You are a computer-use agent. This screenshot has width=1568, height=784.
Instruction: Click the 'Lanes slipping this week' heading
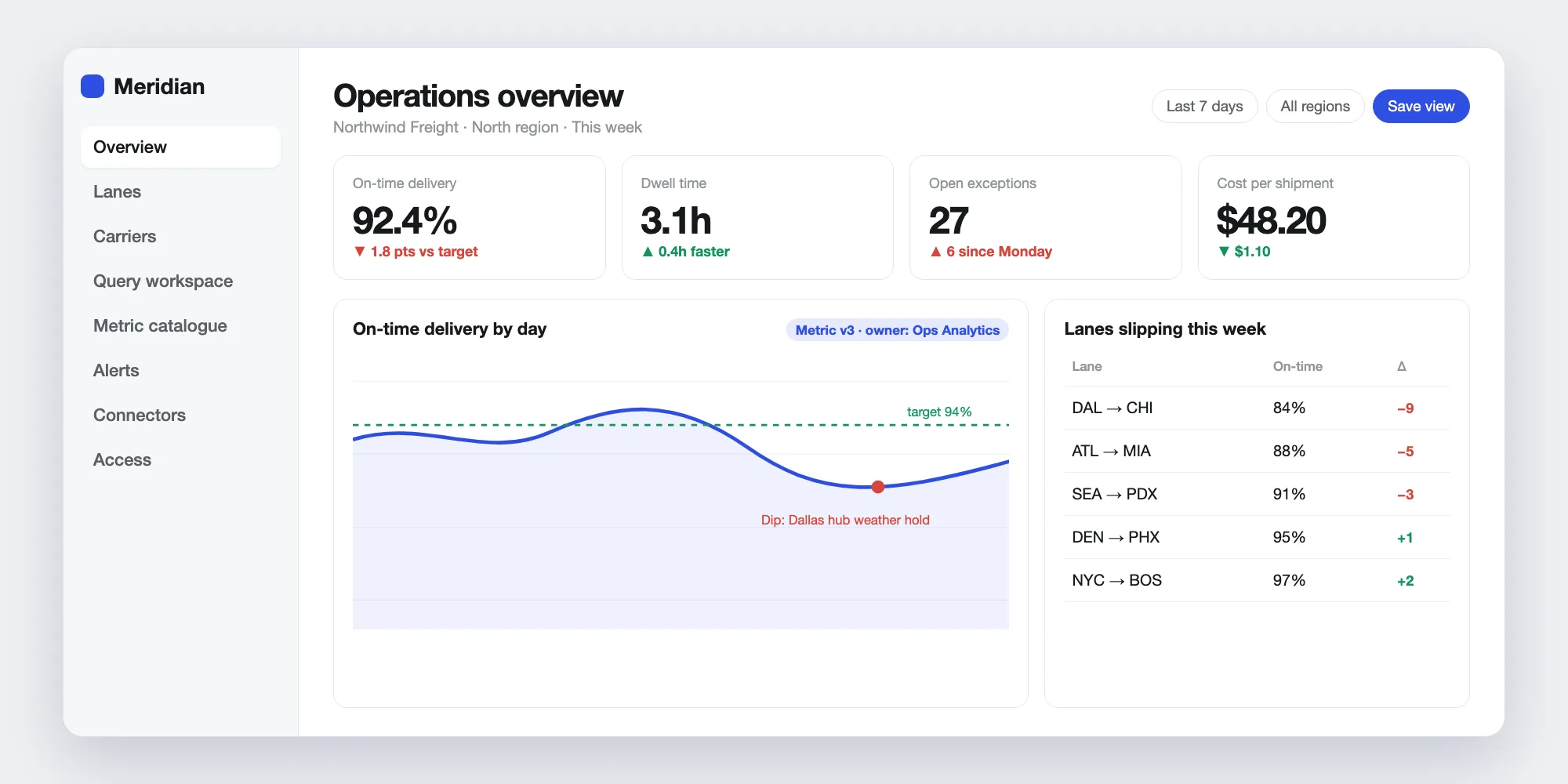pos(1165,329)
